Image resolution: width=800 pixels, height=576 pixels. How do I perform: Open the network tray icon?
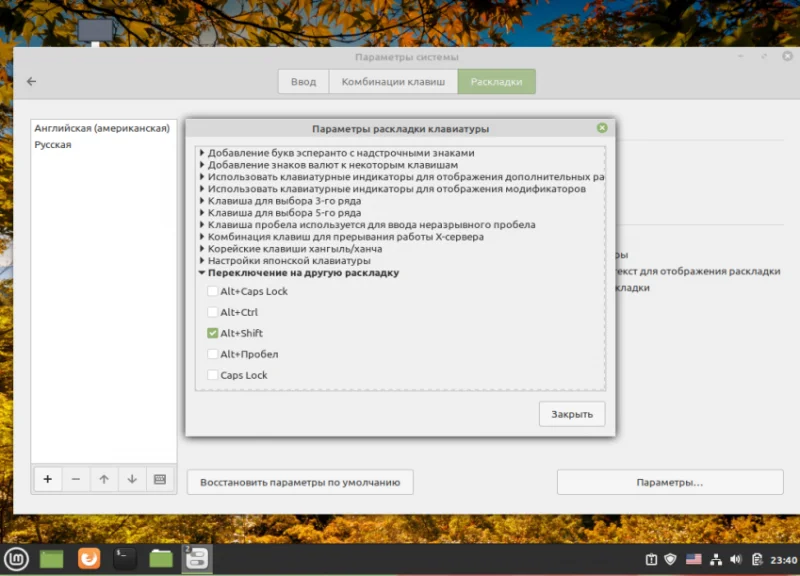[x=716, y=560]
